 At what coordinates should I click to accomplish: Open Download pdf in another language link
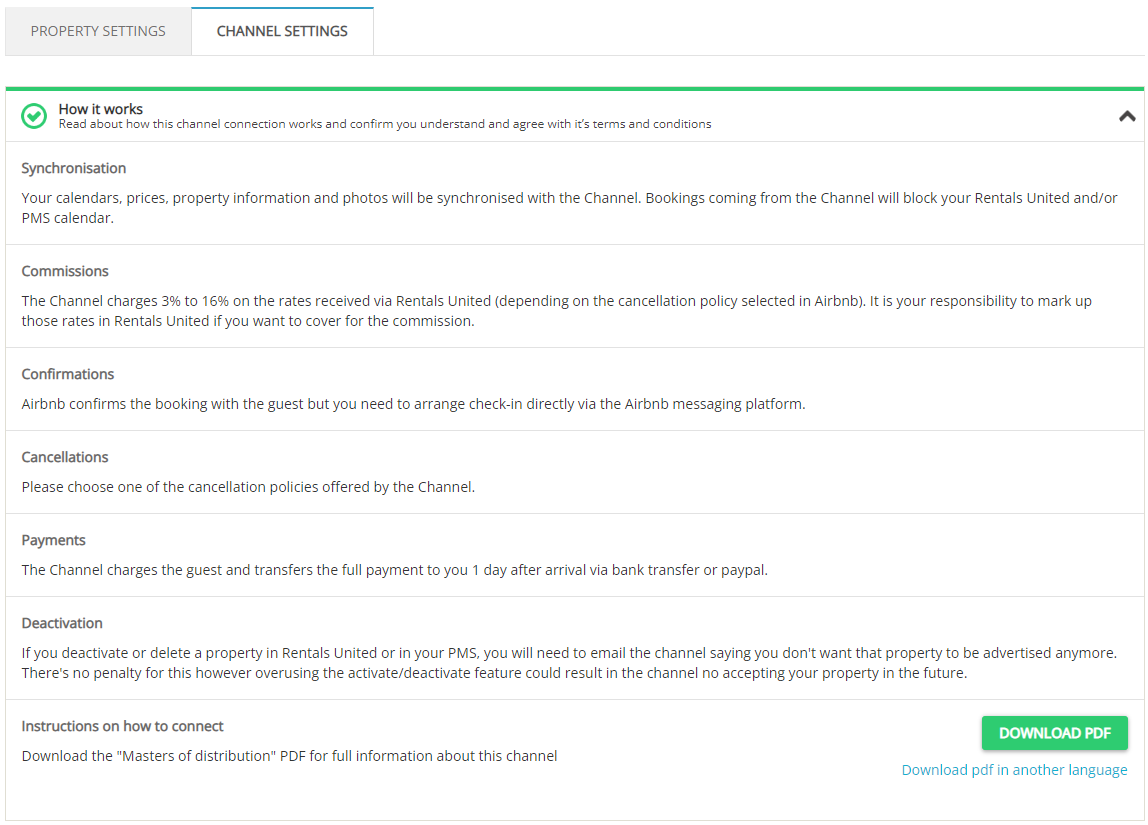1014,770
